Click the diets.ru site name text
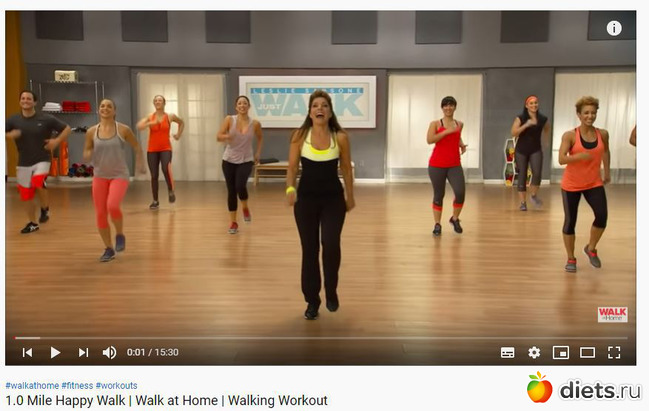Screen dimensions: 649x411 [x=600, y=390]
